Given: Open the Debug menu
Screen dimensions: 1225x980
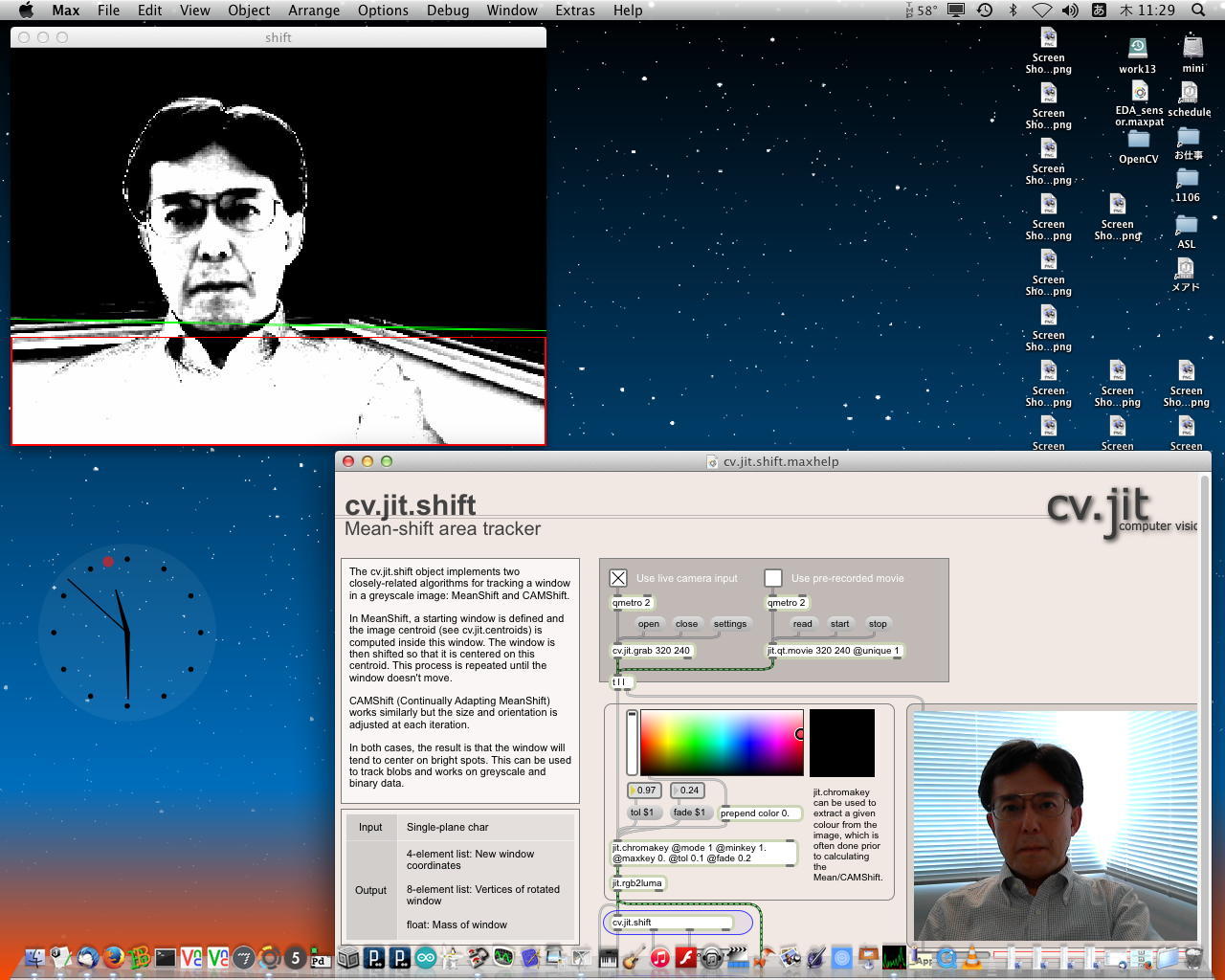Looking at the screenshot, I should pyautogui.click(x=448, y=11).
